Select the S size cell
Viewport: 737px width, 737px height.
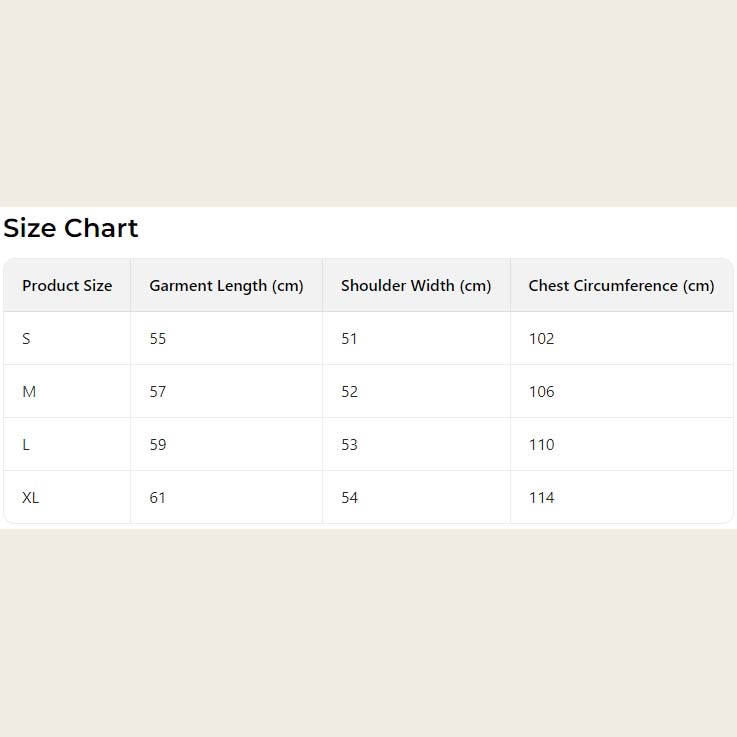point(26,339)
